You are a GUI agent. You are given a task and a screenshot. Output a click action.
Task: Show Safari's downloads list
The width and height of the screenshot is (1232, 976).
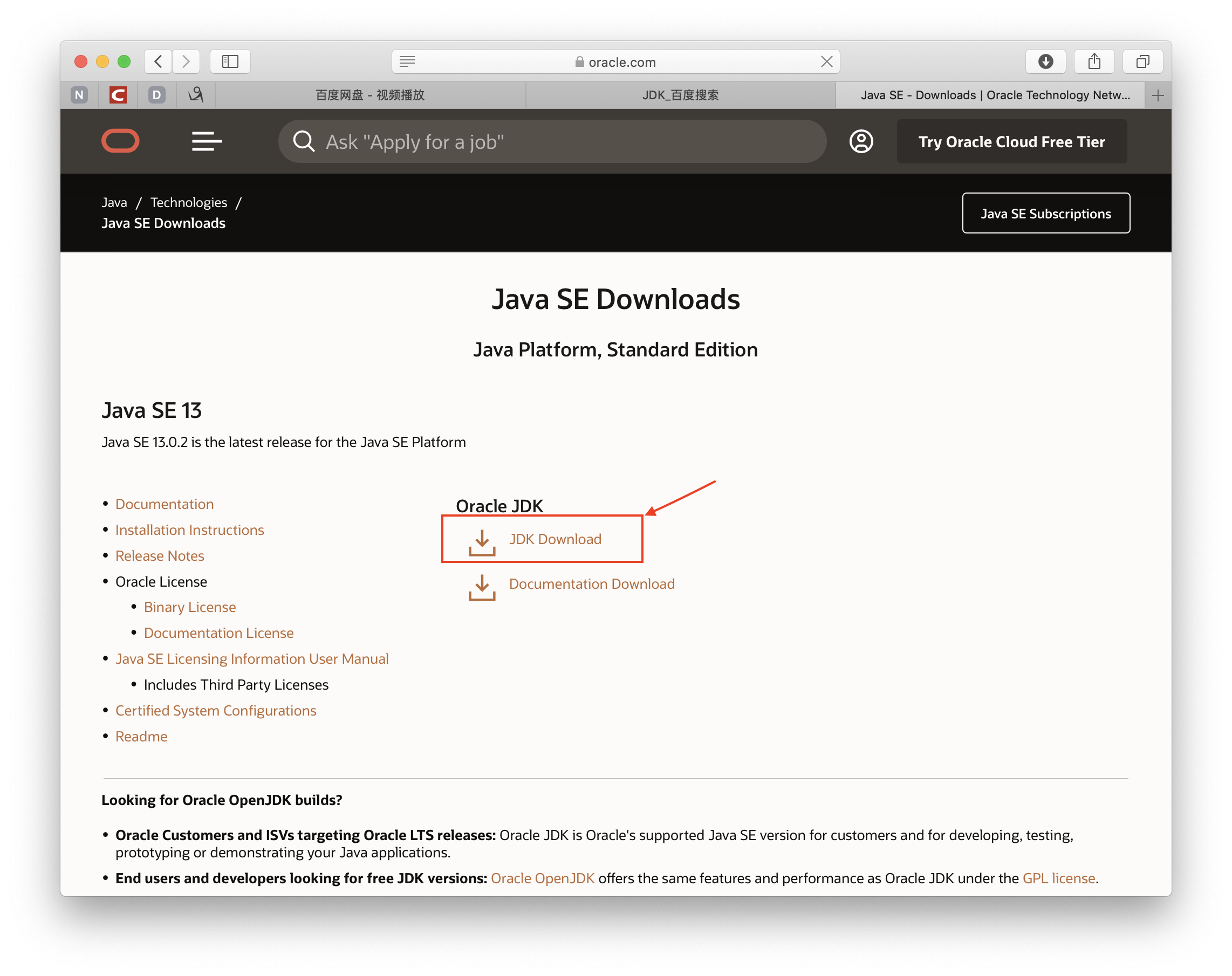coord(1045,61)
